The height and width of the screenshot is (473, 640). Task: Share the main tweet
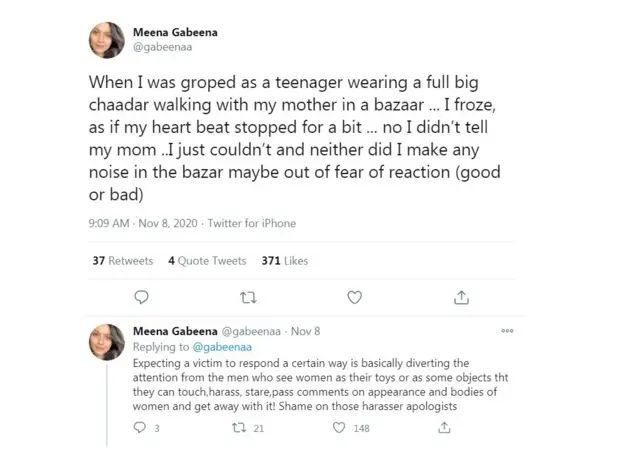(x=461, y=296)
